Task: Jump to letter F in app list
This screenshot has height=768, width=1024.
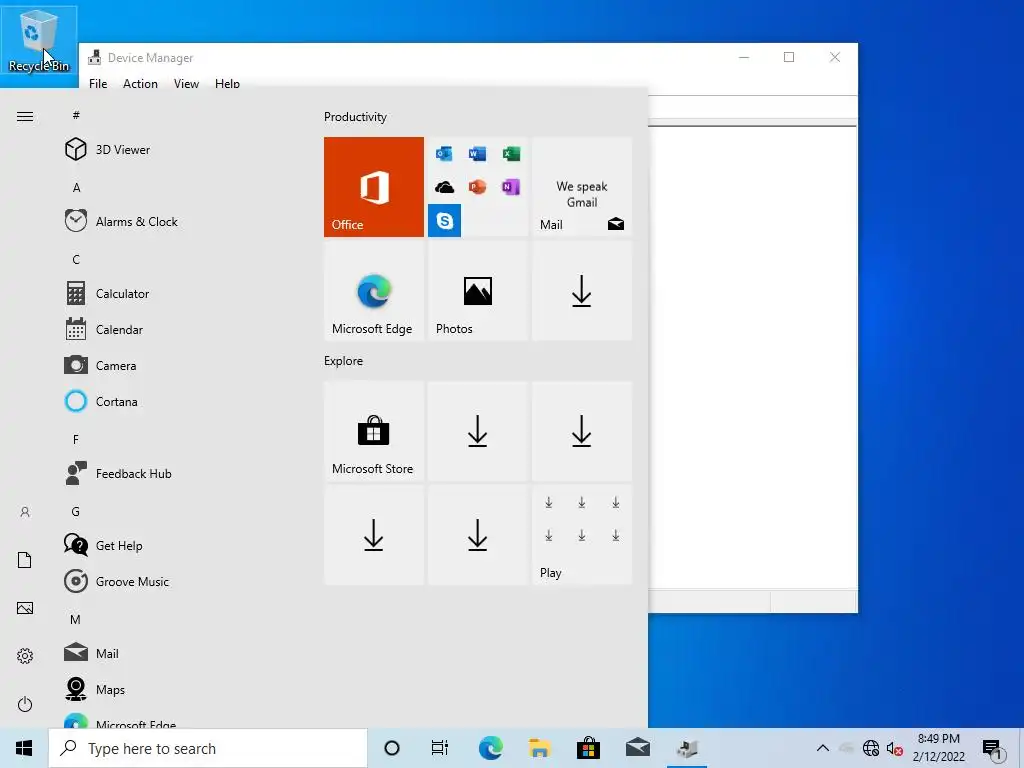Action: [76, 440]
